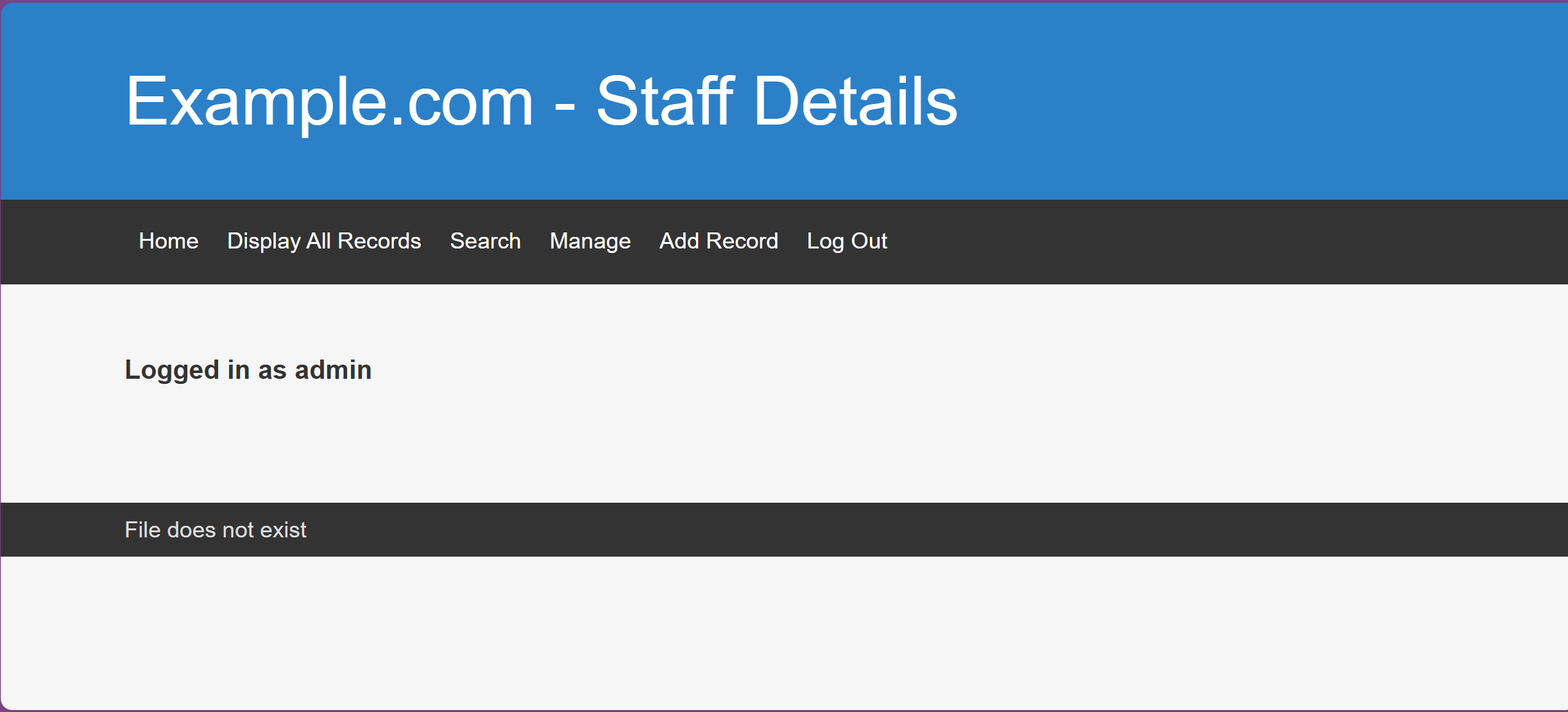
Task: Click the word 'File' in footer bar
Action: pos(142,530)
